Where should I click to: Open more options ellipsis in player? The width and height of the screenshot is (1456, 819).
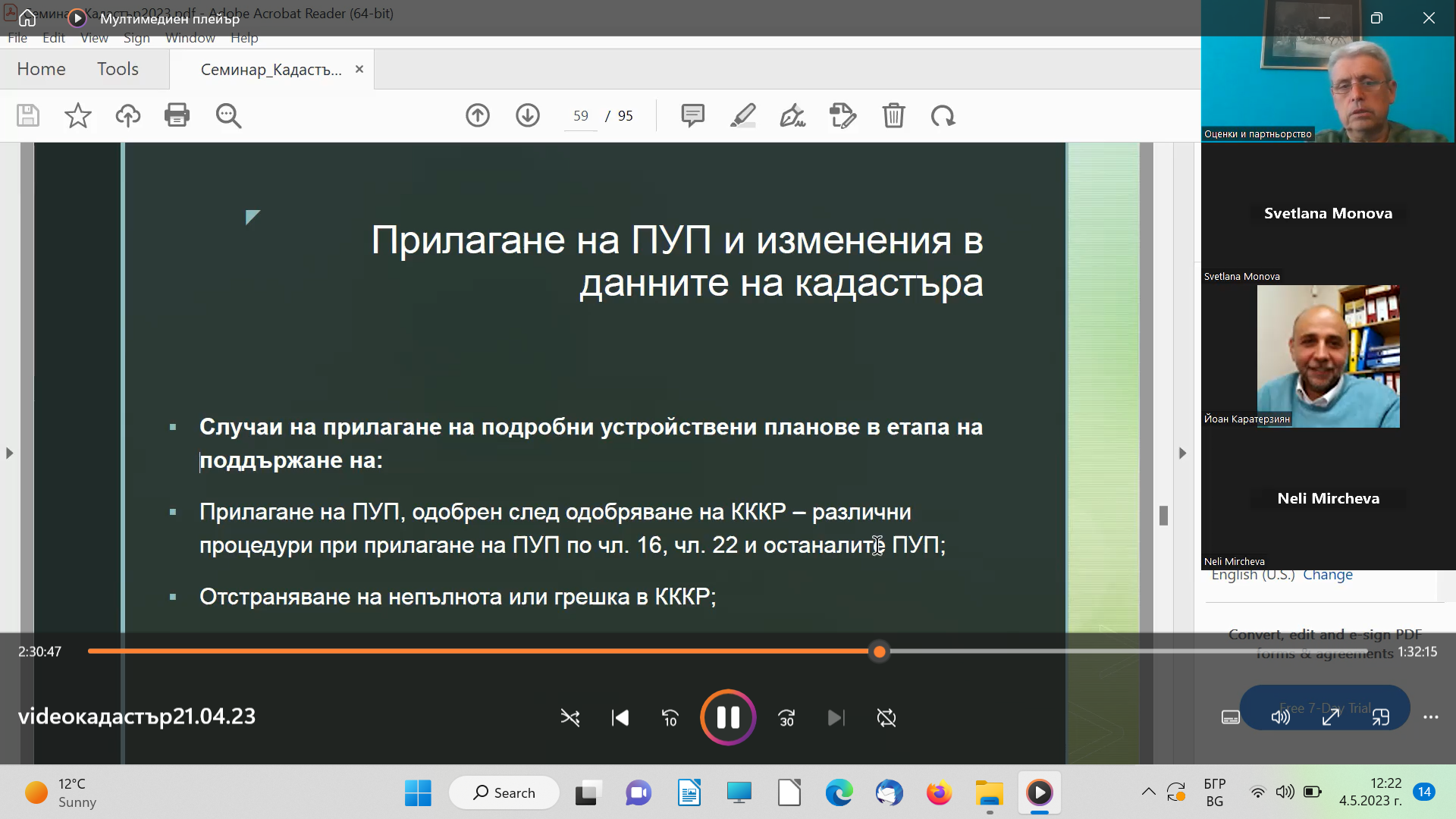coord(1430,717)
